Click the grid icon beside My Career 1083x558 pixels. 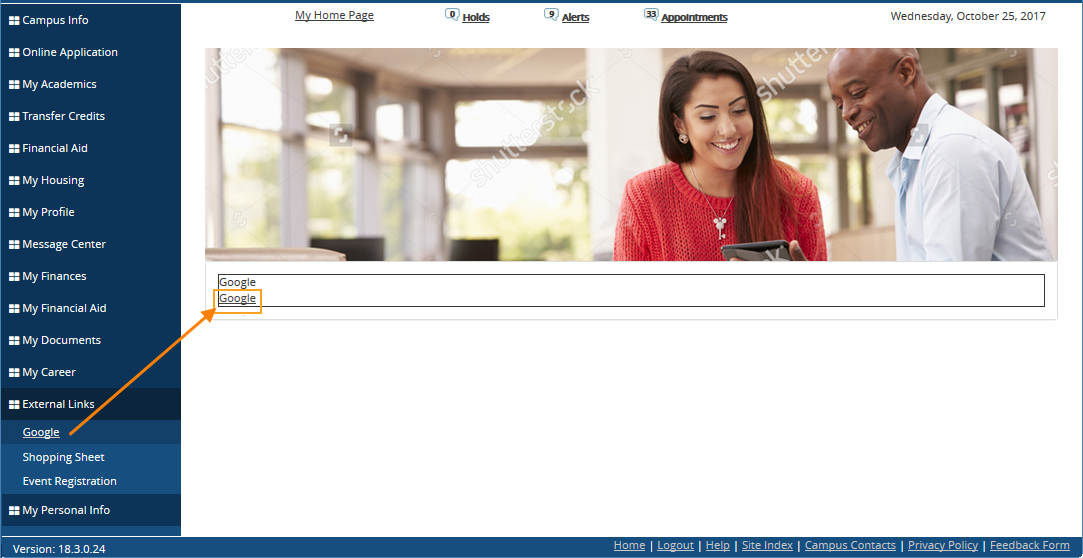14,373
